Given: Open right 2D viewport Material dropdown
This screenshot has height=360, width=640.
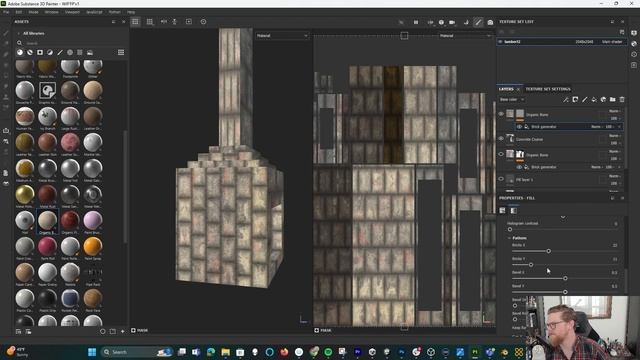Looking at the screenshot, I should point(465,36).
